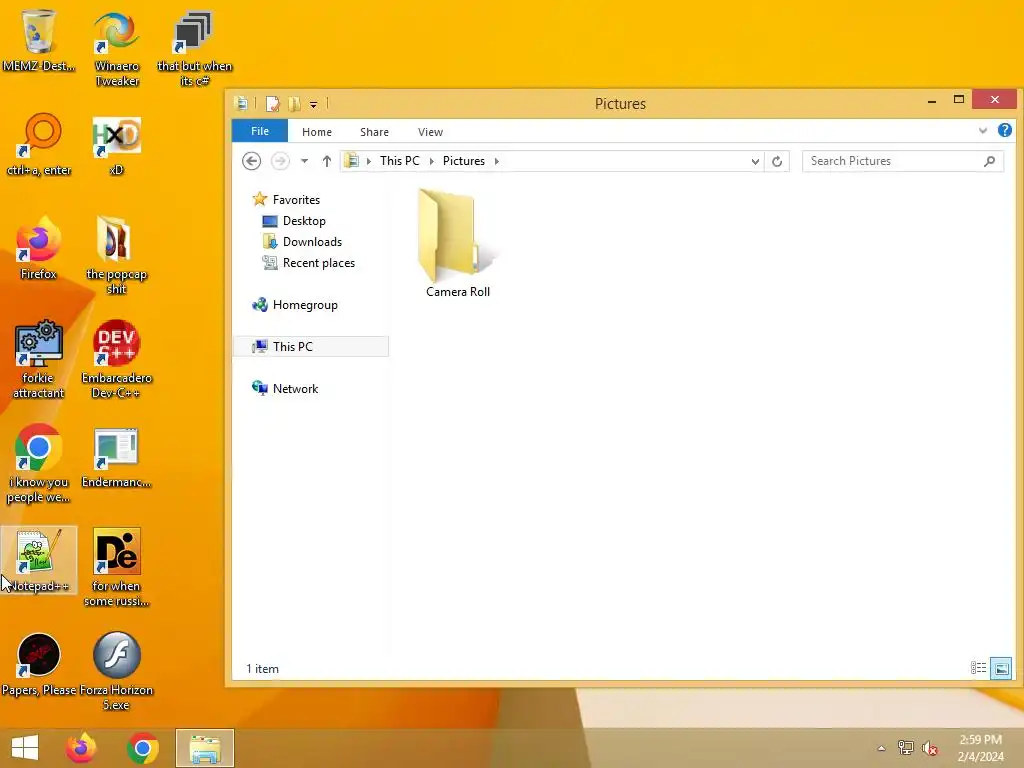Go back with the Back arrow

[251, 161]
